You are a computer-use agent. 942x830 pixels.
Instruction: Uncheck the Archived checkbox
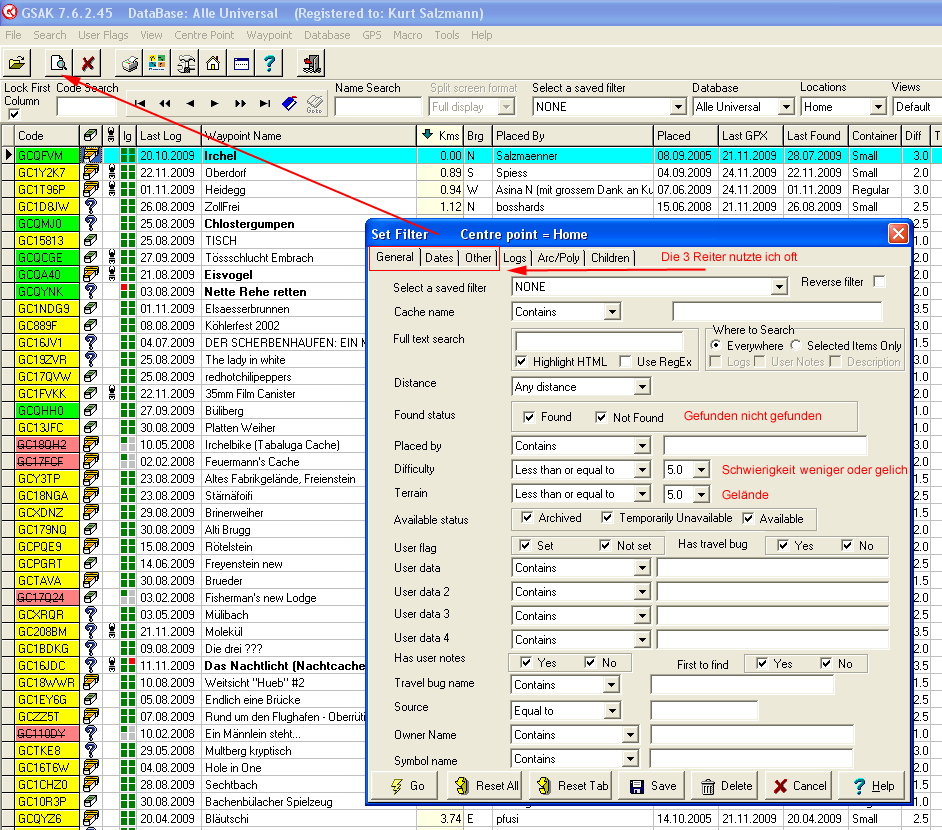527,518
